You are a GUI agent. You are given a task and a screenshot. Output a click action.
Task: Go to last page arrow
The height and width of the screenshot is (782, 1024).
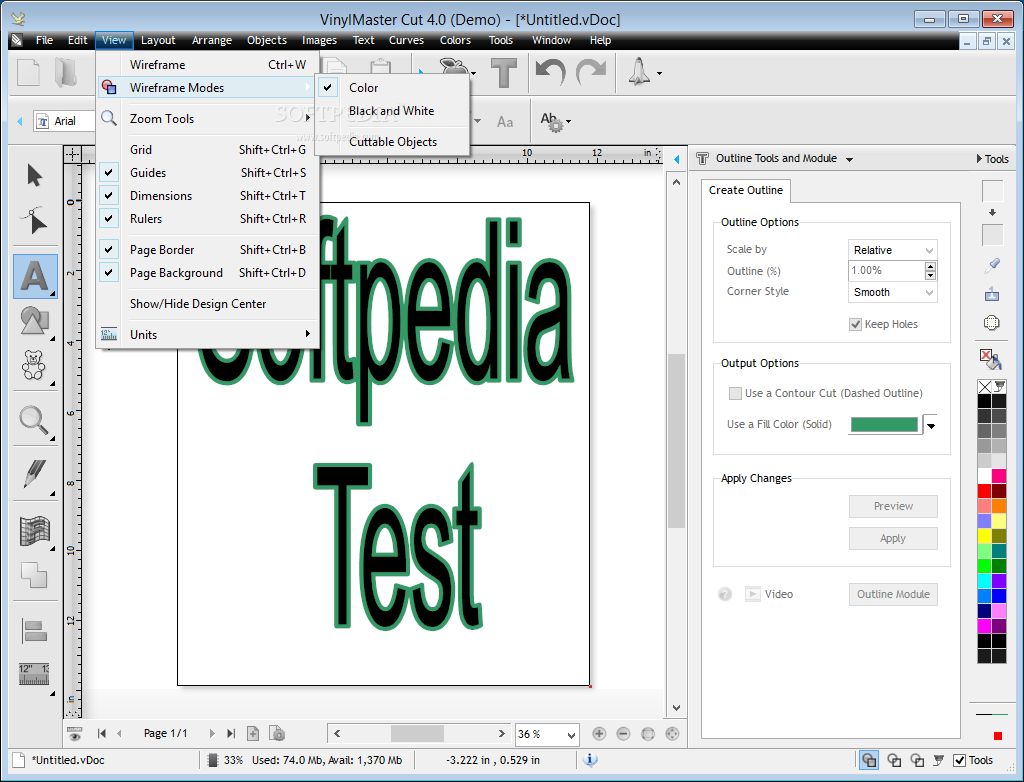(231, 734)
